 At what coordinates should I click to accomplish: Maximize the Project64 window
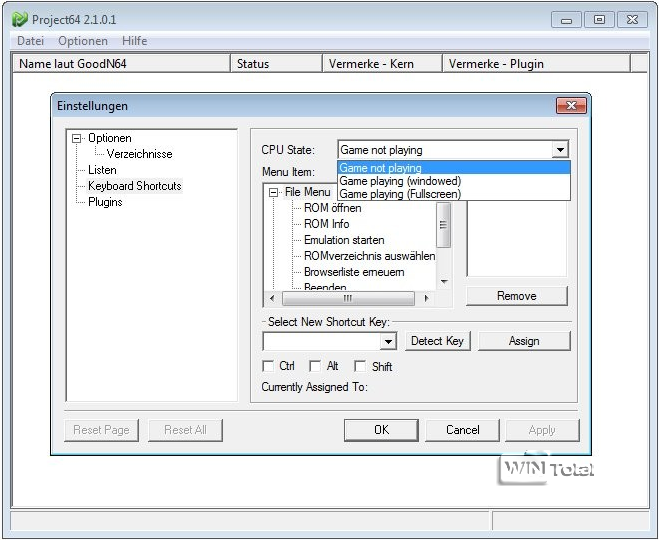coord(599,20)
